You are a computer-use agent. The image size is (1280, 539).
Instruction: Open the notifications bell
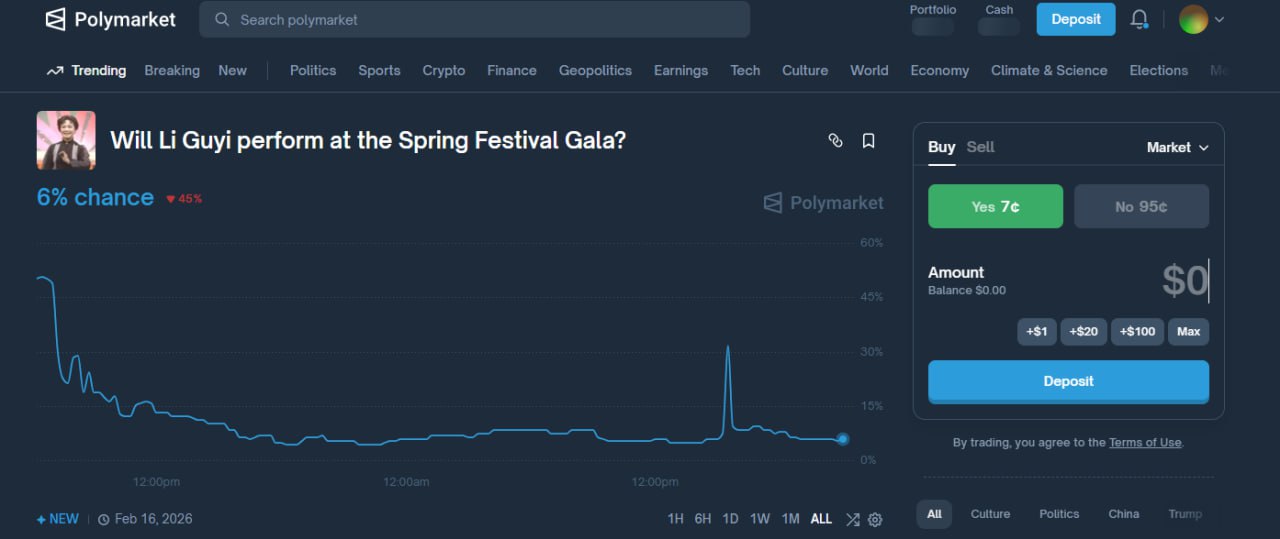click(1139, 19)
